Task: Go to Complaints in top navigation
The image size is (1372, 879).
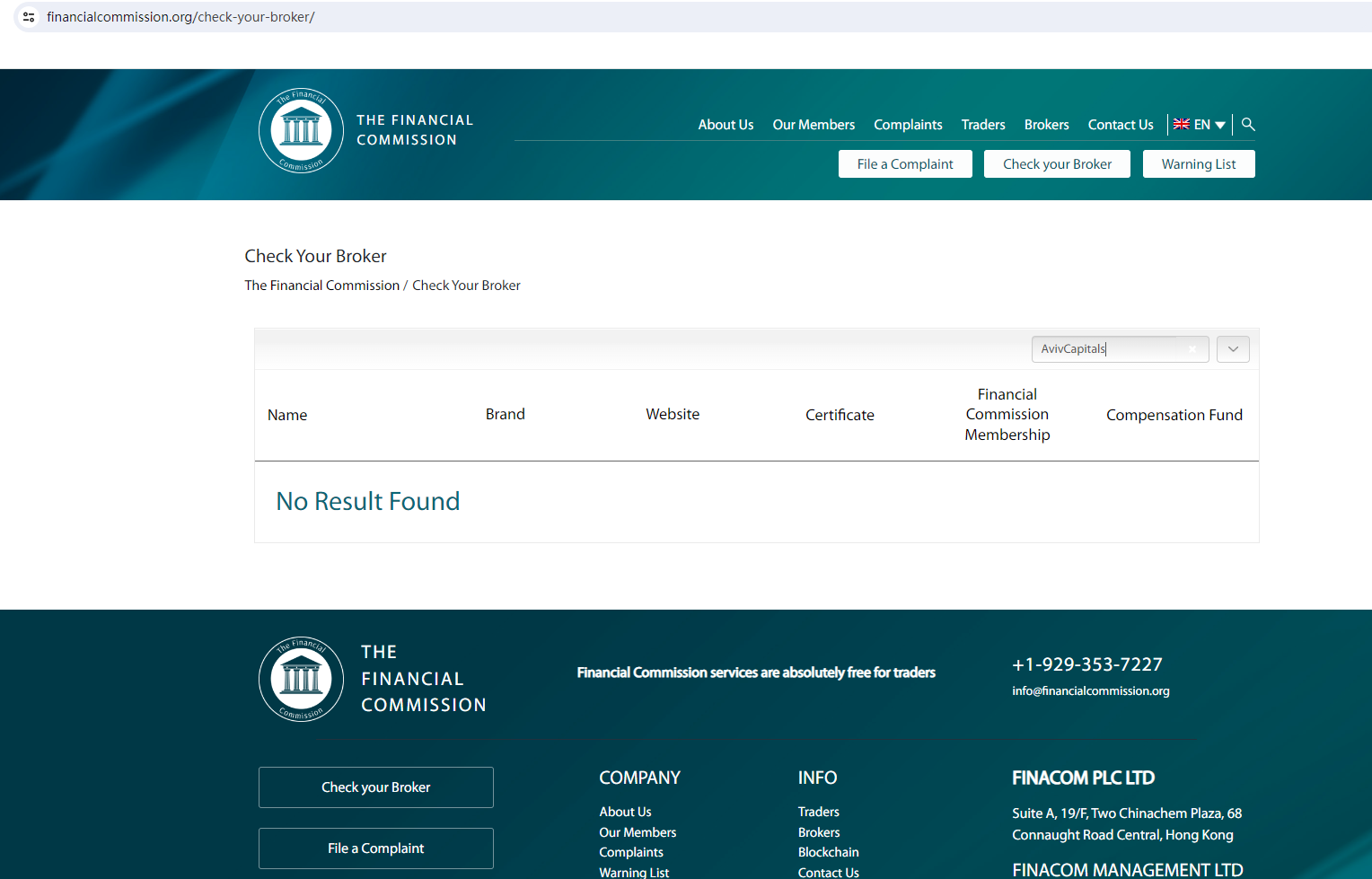Action: click(908, 125)
